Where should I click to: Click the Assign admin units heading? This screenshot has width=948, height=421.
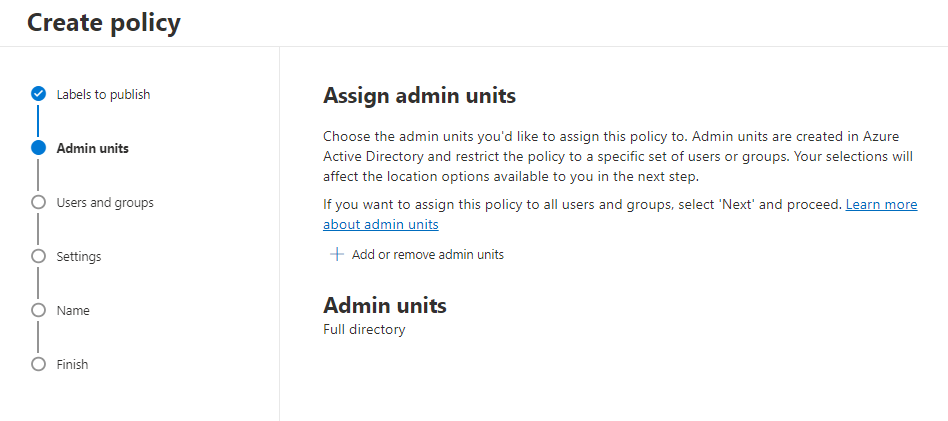click(x=419, y=96)
